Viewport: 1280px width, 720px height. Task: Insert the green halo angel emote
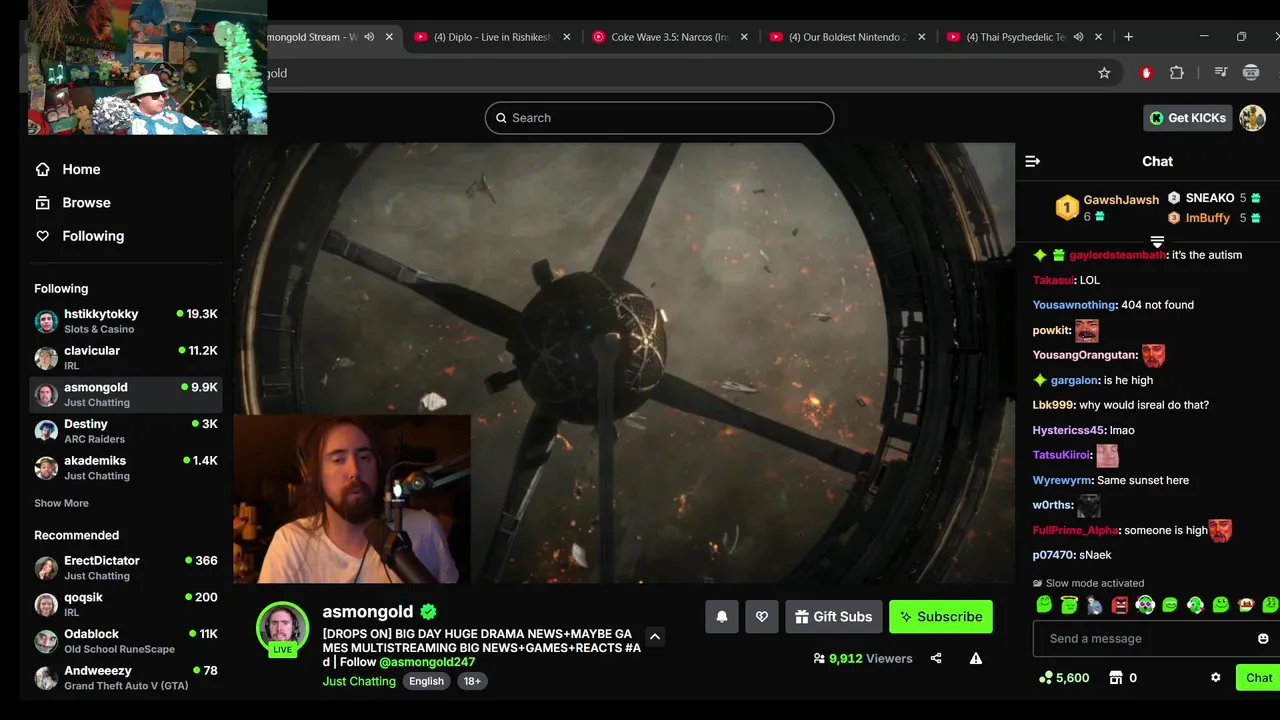click(x=1069, y=605)
